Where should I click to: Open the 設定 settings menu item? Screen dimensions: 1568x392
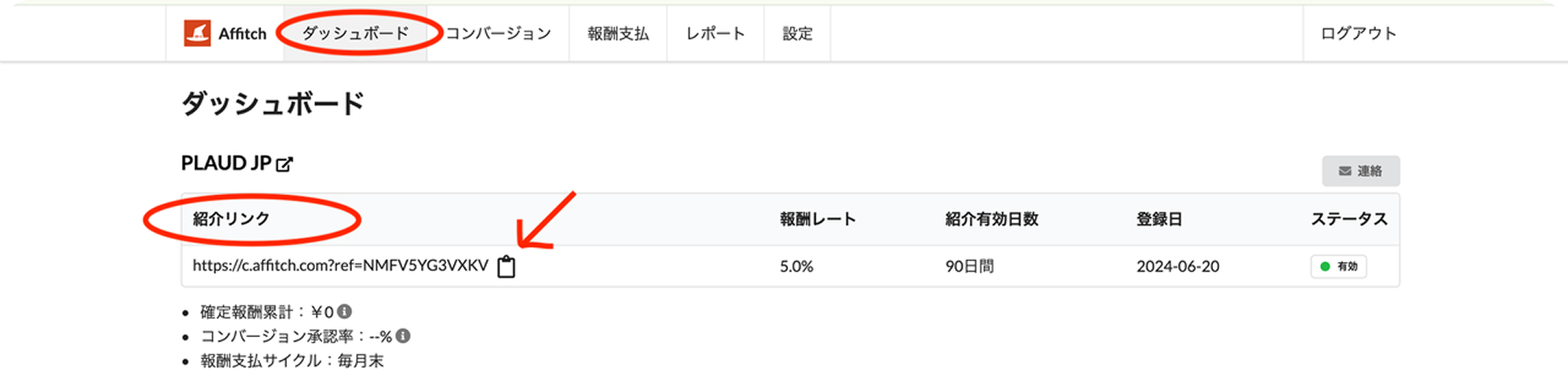(797, 33)
